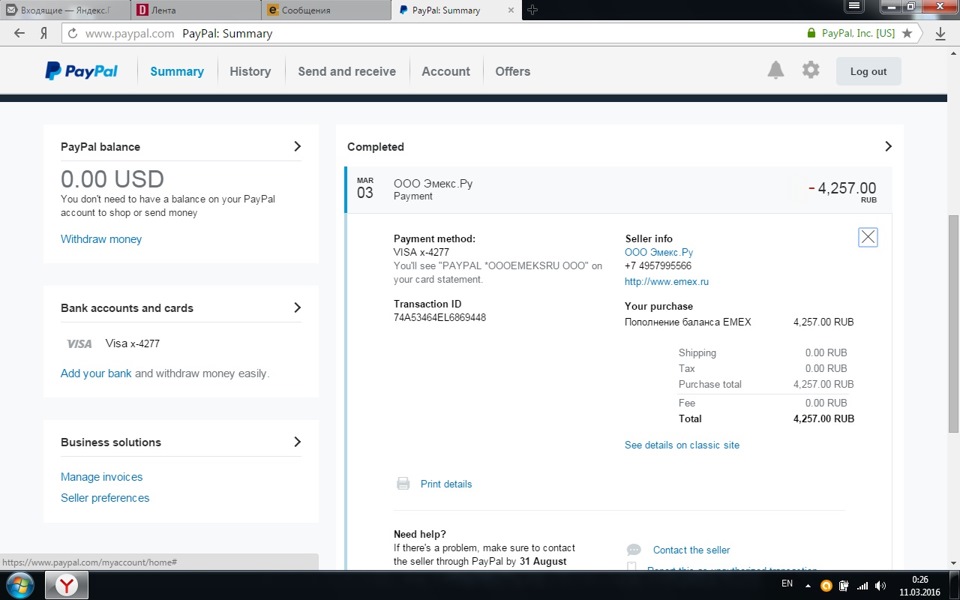Click the orange tray icon
The height and width of the screenshot is (600, 960).
pos(826,586)
